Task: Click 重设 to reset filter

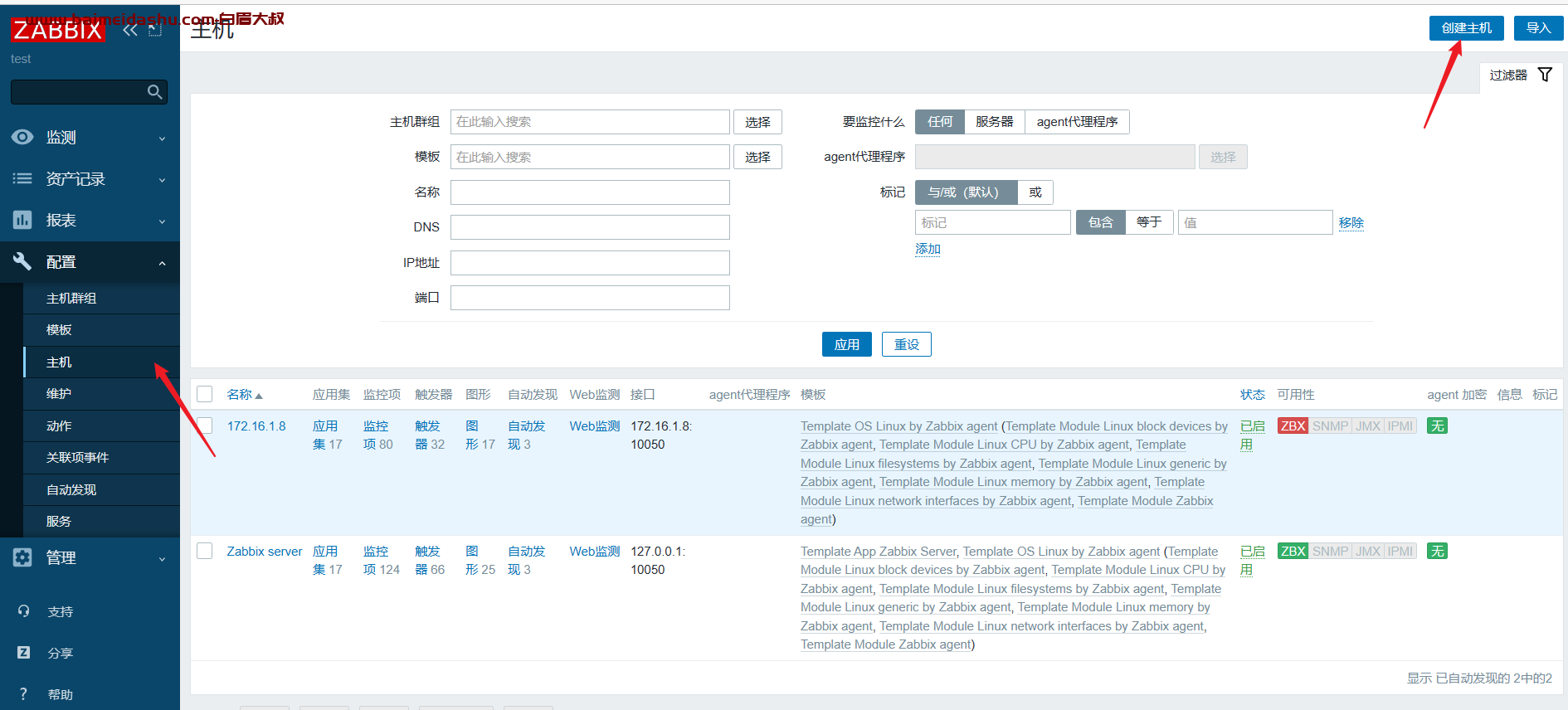Action: point(907,344)
